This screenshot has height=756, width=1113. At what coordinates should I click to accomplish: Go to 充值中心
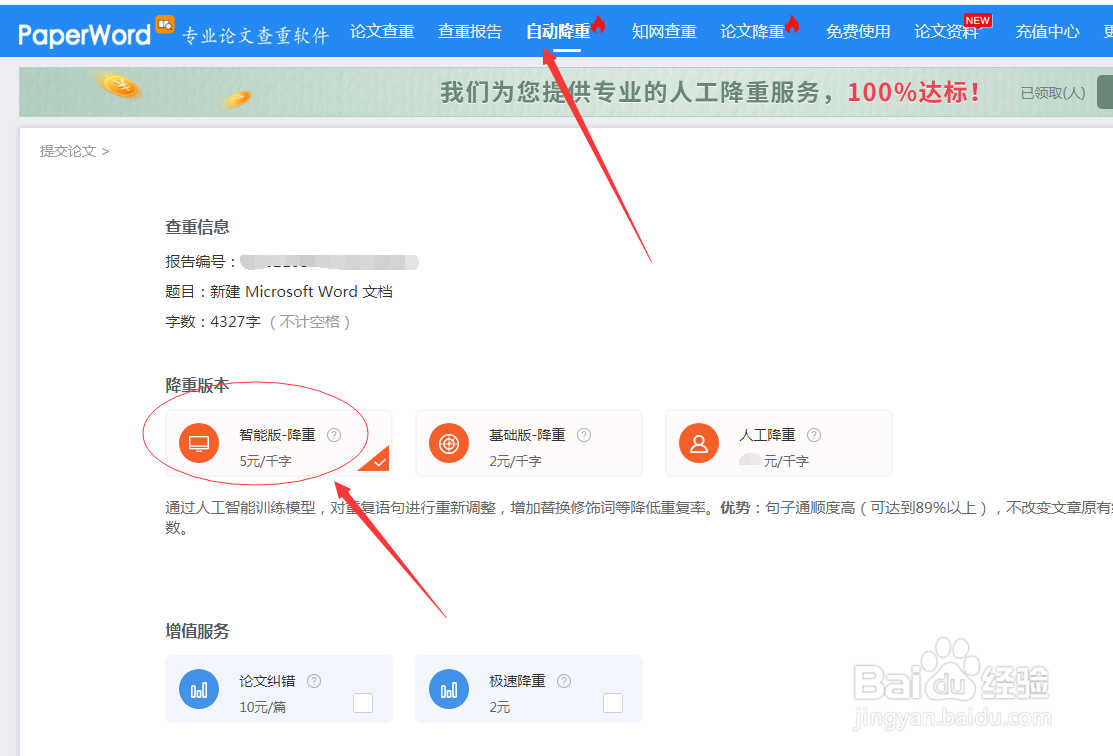[1047, 31]
